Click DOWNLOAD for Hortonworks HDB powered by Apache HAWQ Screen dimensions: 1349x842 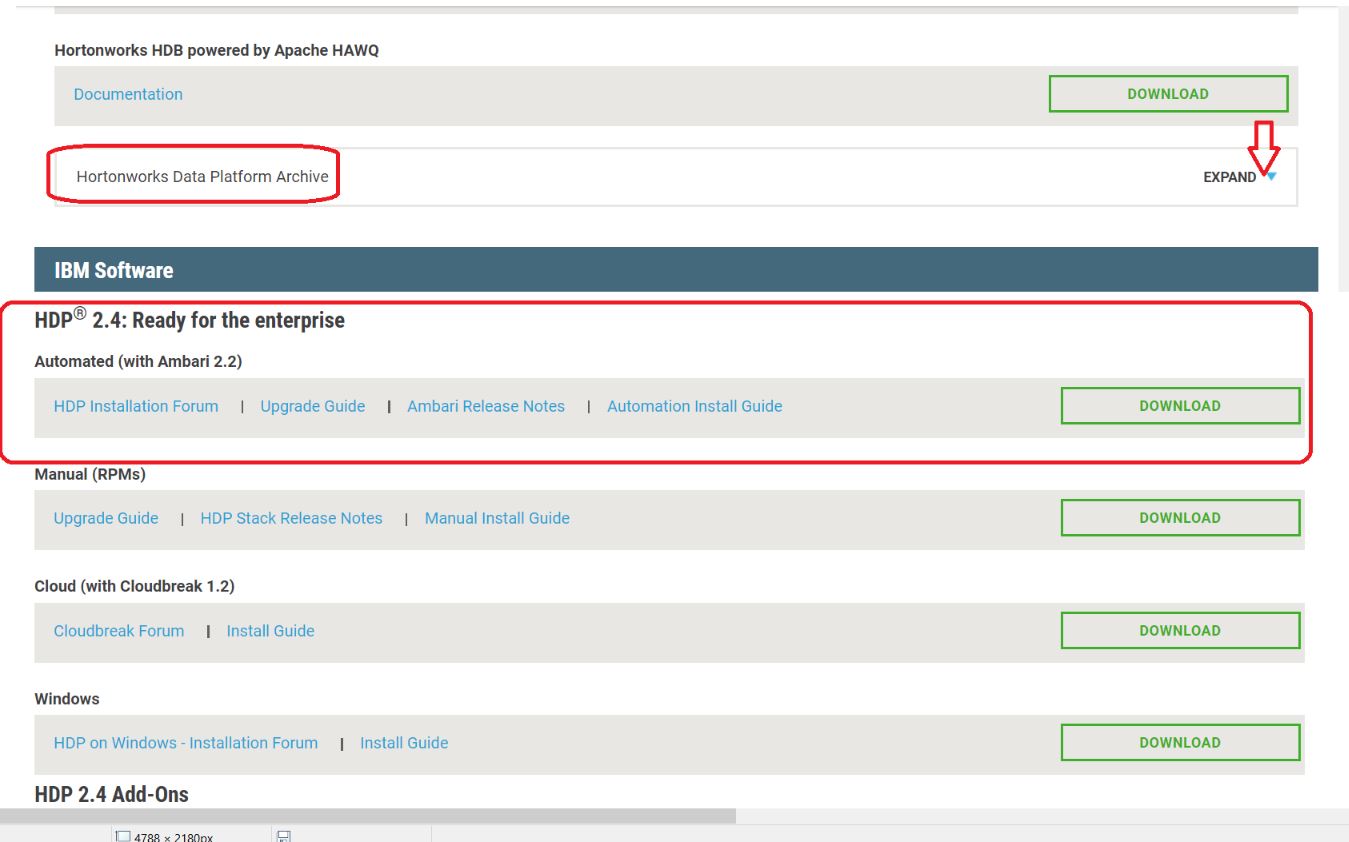(x=1168, y=93)
